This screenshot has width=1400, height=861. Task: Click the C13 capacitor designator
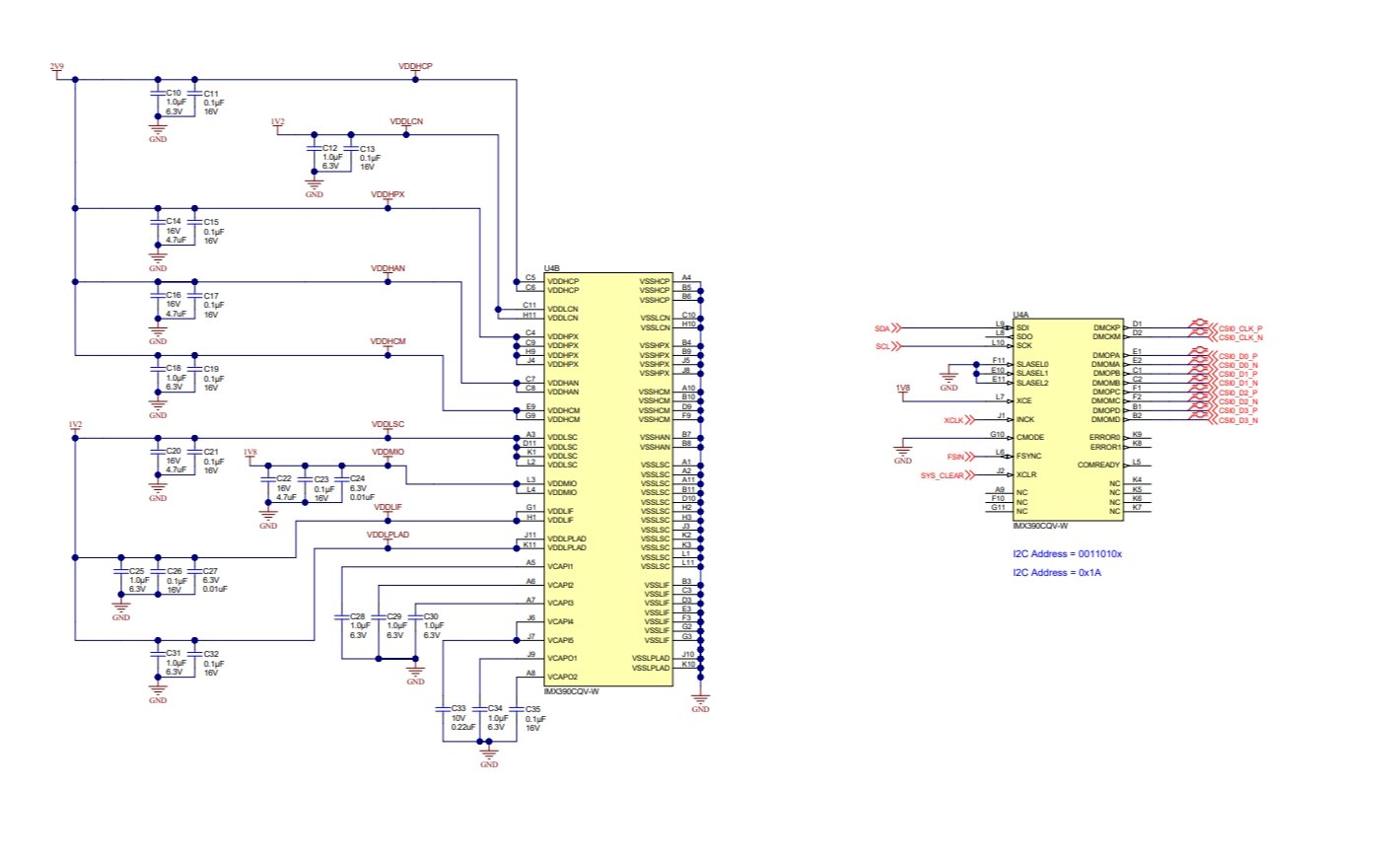[367, 149]
